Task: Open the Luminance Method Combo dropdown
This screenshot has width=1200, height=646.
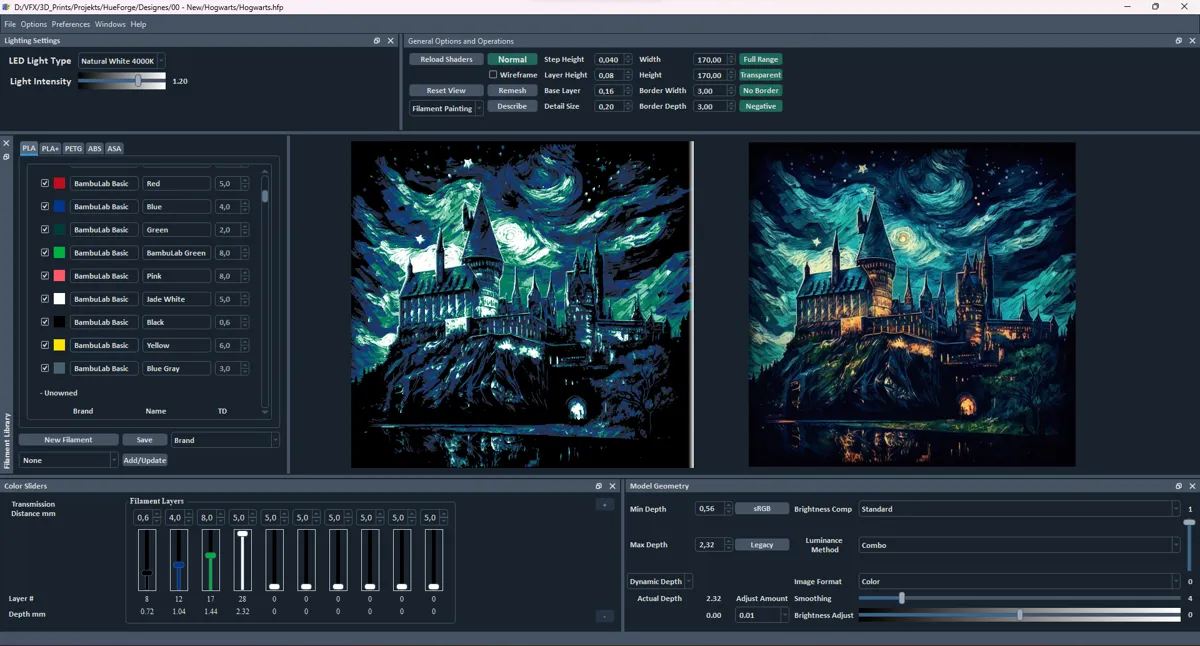Action: (x=1019, y=545)
